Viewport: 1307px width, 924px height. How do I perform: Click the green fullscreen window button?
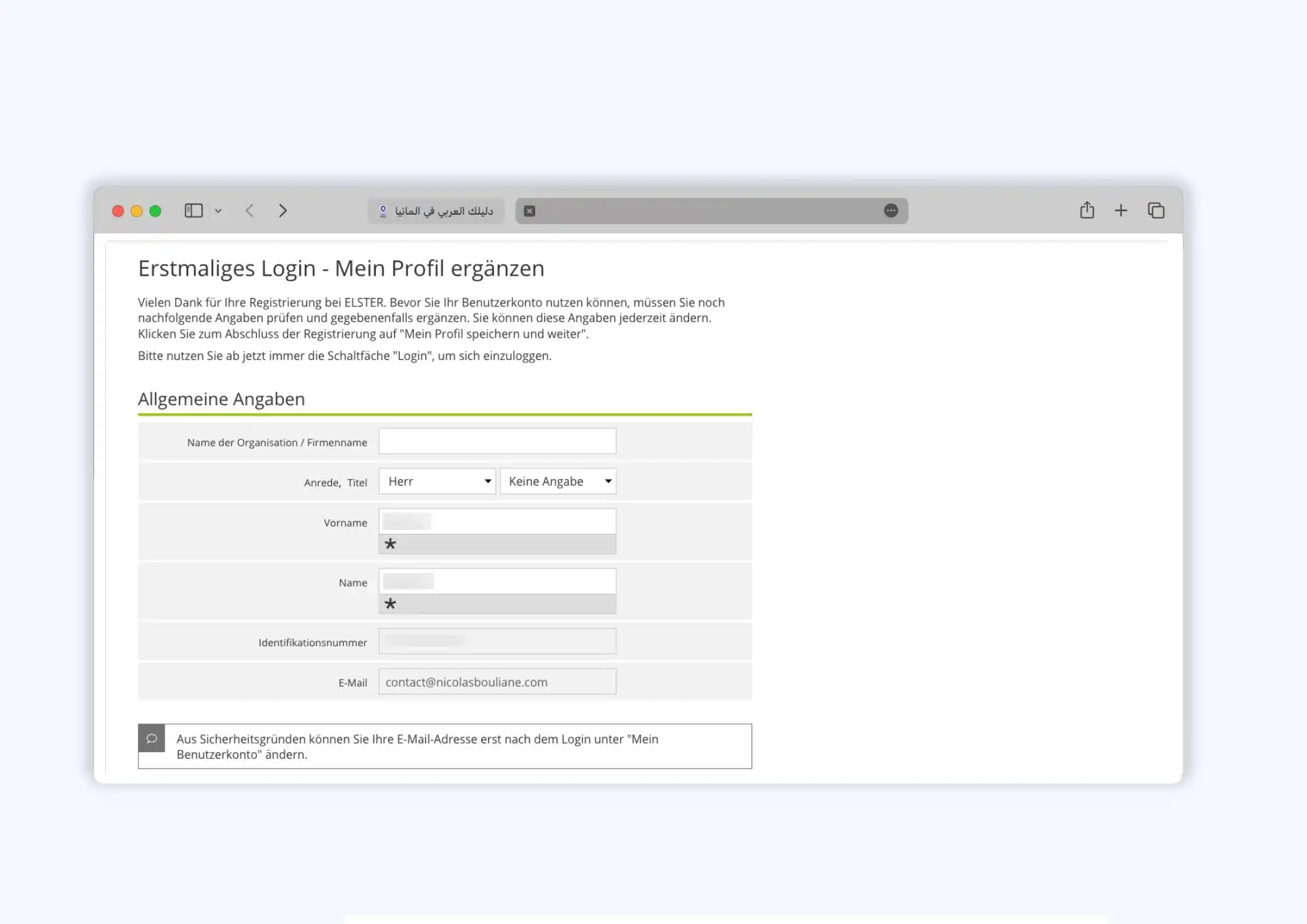point(155,211)
